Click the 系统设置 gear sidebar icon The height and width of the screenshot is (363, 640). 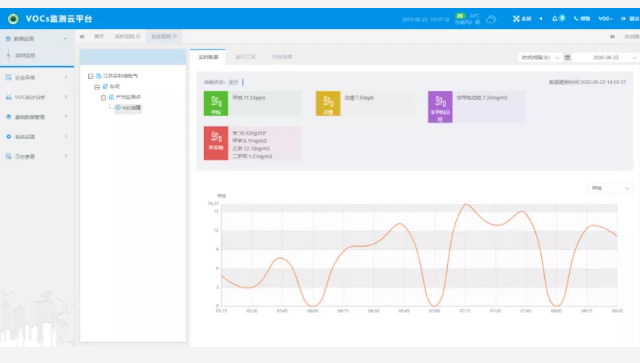8,136
